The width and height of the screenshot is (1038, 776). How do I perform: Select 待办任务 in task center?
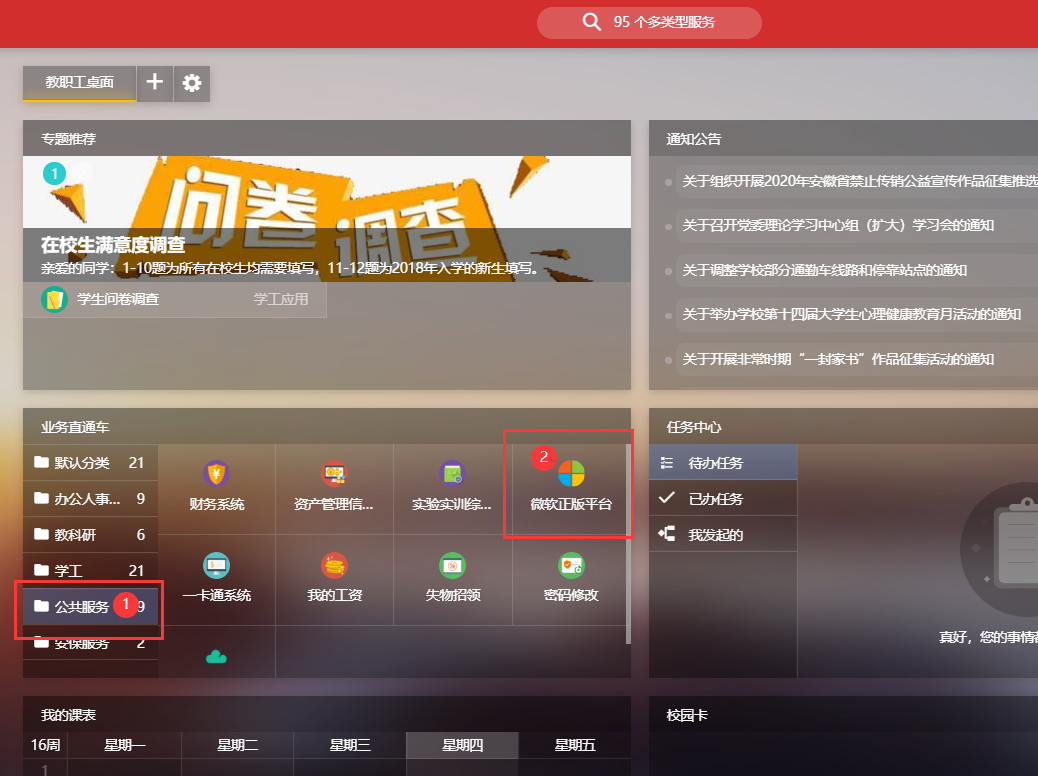coord(715,463)
